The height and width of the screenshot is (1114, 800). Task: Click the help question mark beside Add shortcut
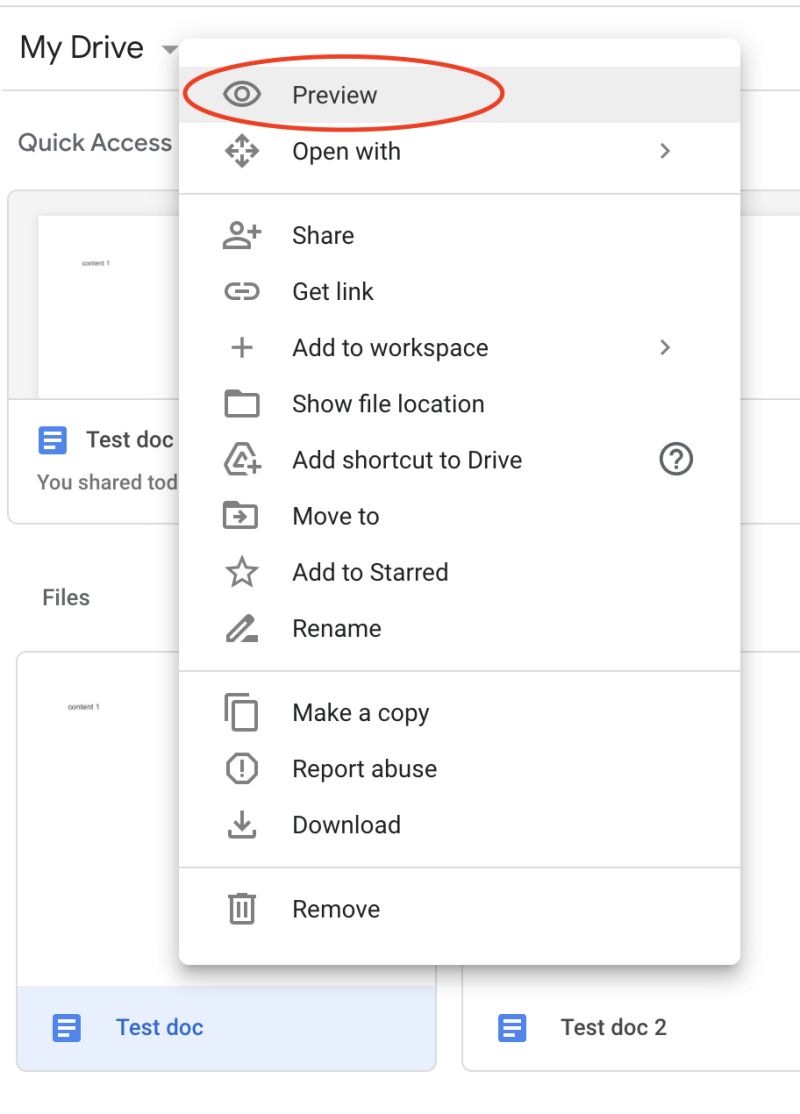pos(676,460)
